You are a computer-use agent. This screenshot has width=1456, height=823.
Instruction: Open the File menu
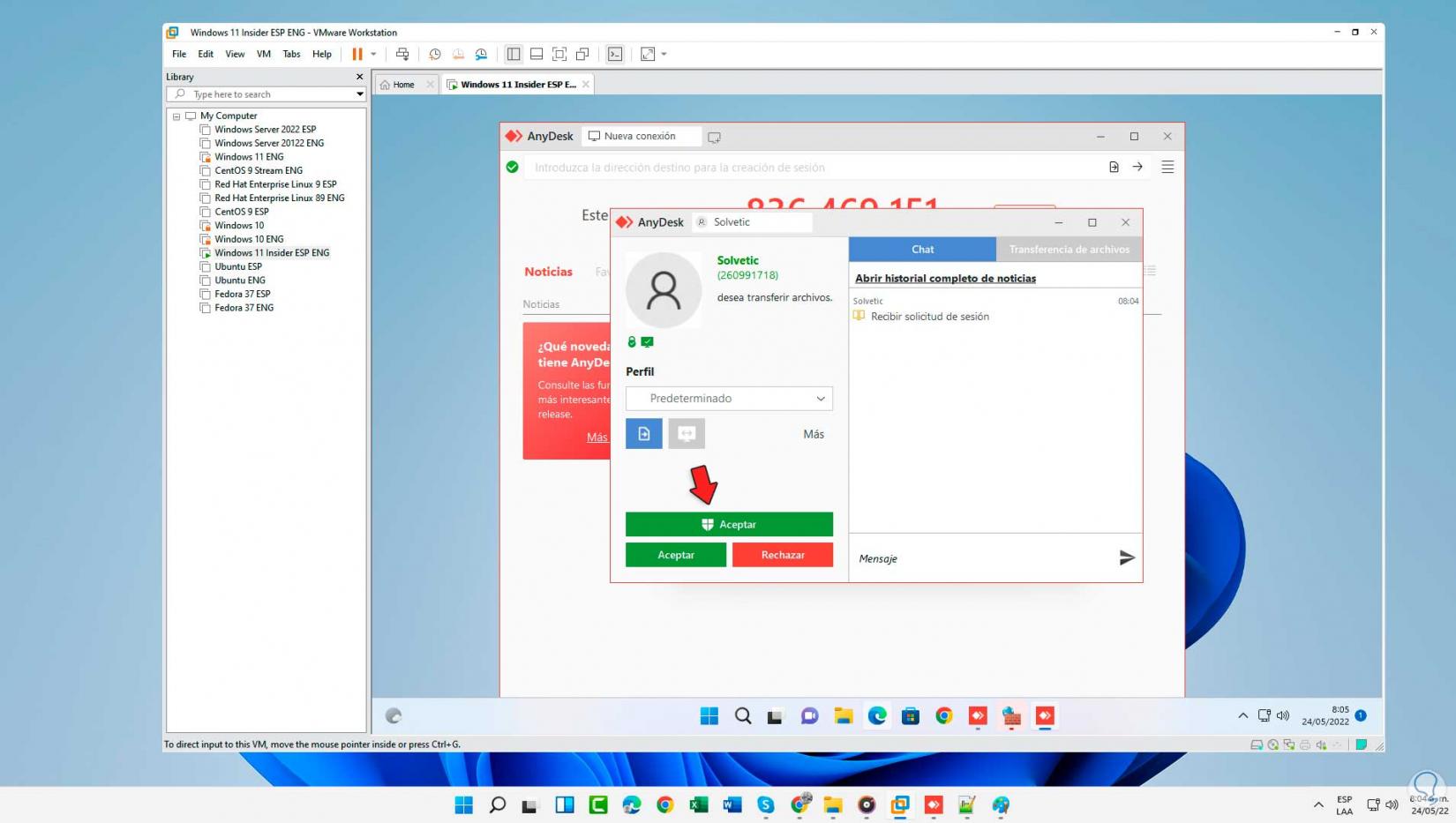coord(179,54)
